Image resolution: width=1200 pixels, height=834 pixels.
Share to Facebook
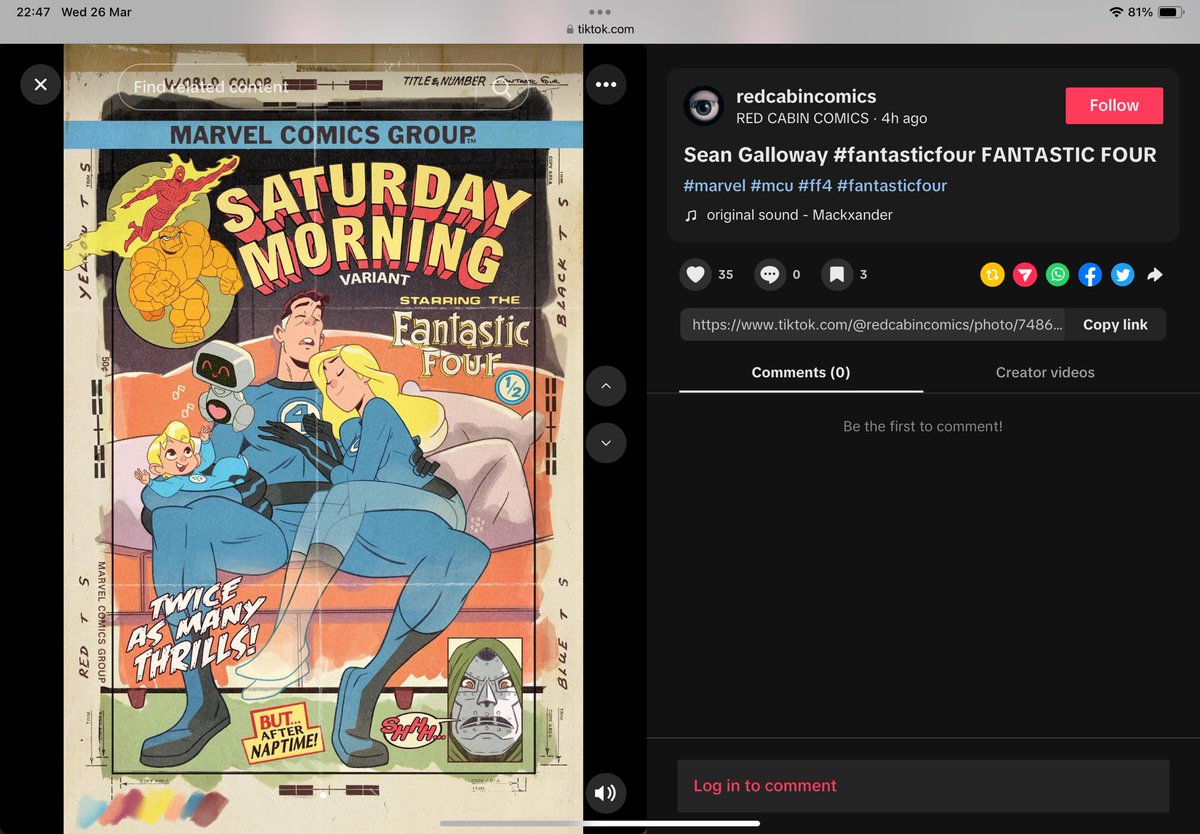coord(1090,275)
